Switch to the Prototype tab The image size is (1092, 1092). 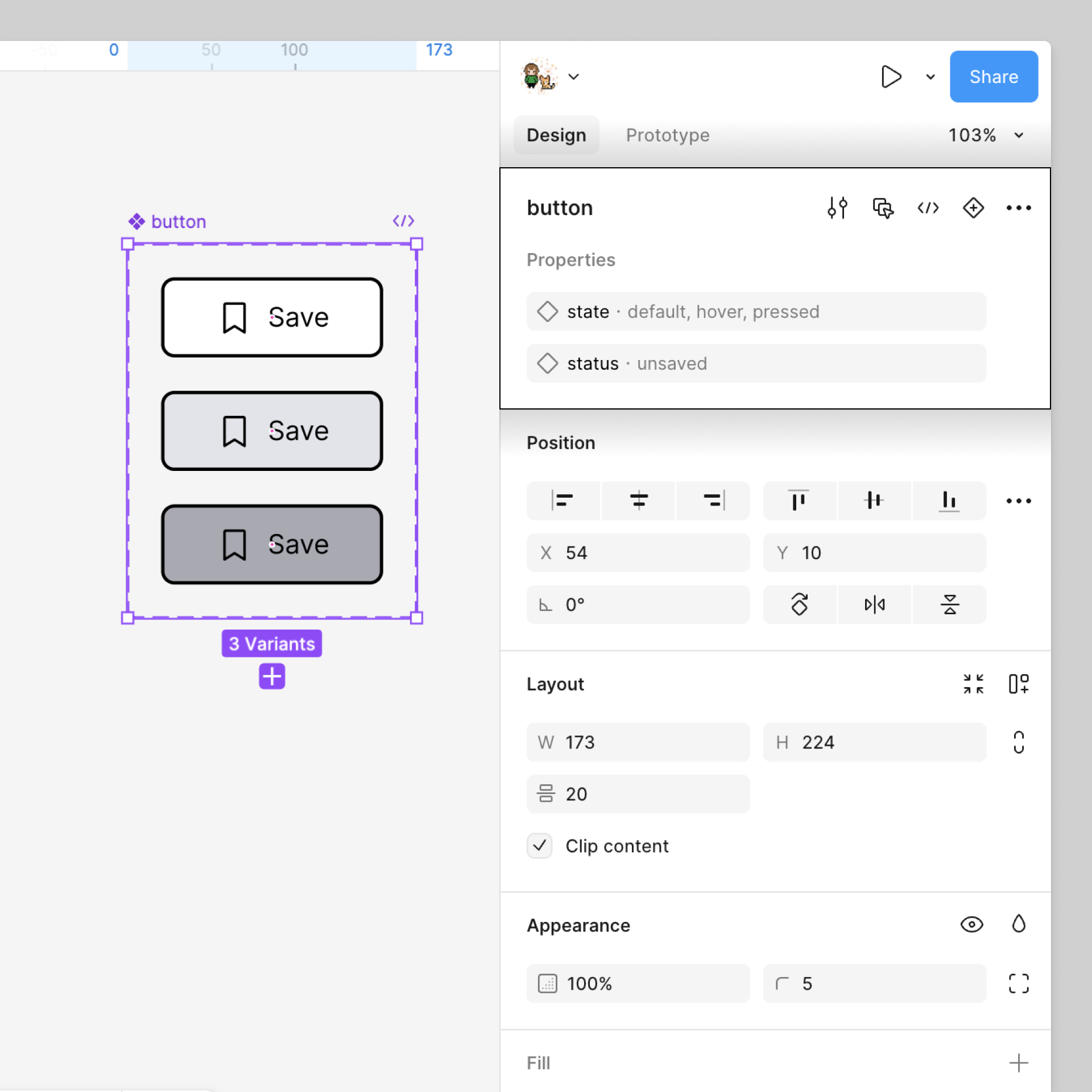point(667,135)
